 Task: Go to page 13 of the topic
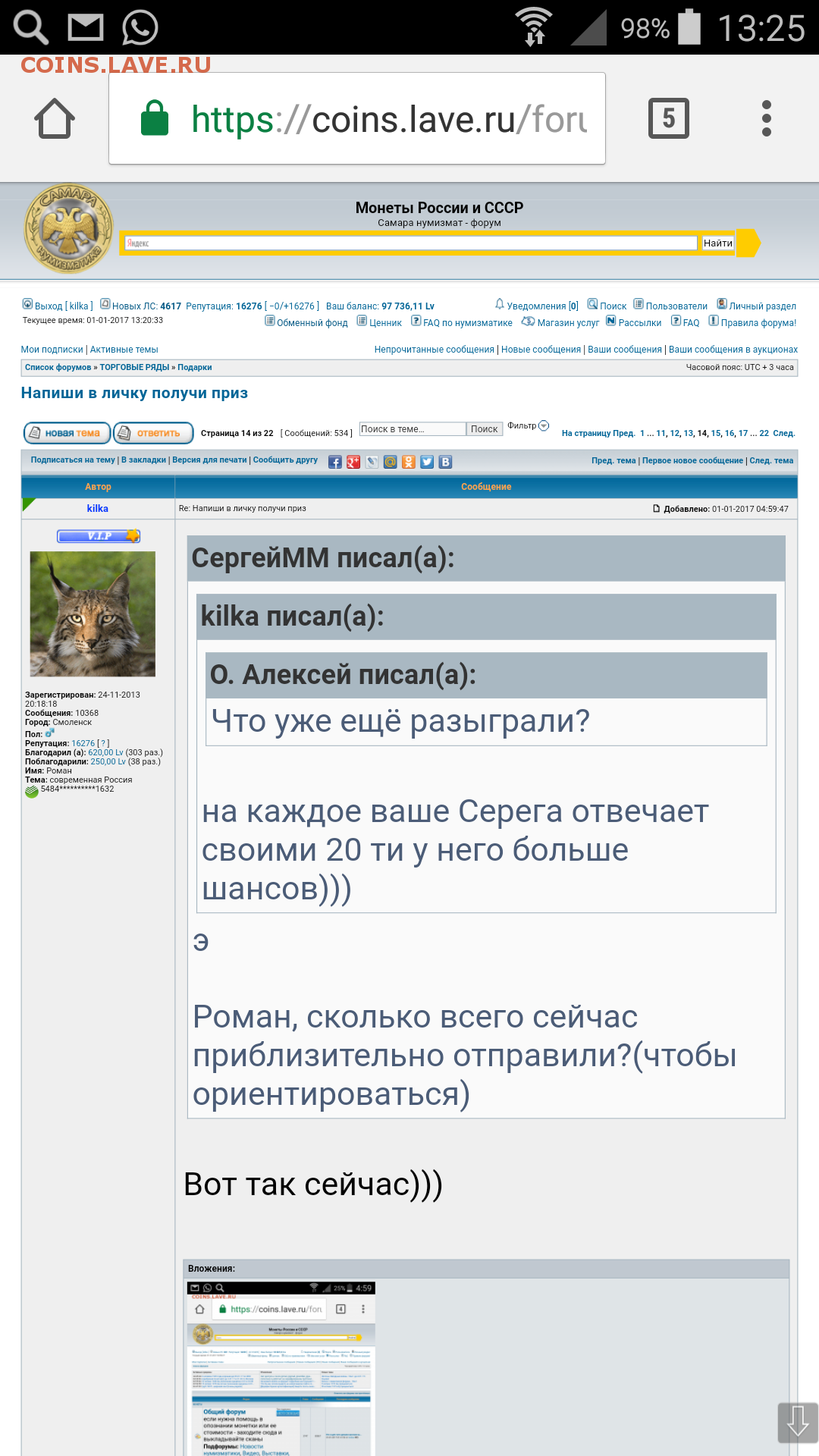(x=689, y=434)
